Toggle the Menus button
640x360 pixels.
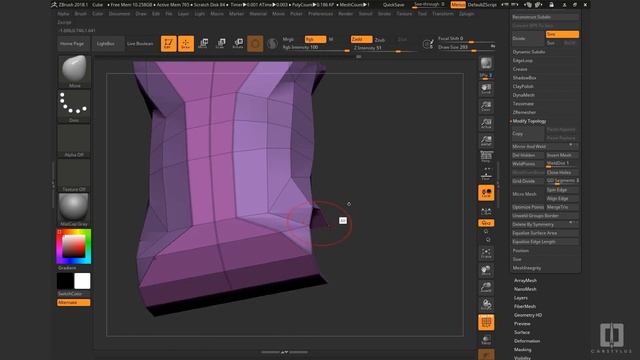458,4
